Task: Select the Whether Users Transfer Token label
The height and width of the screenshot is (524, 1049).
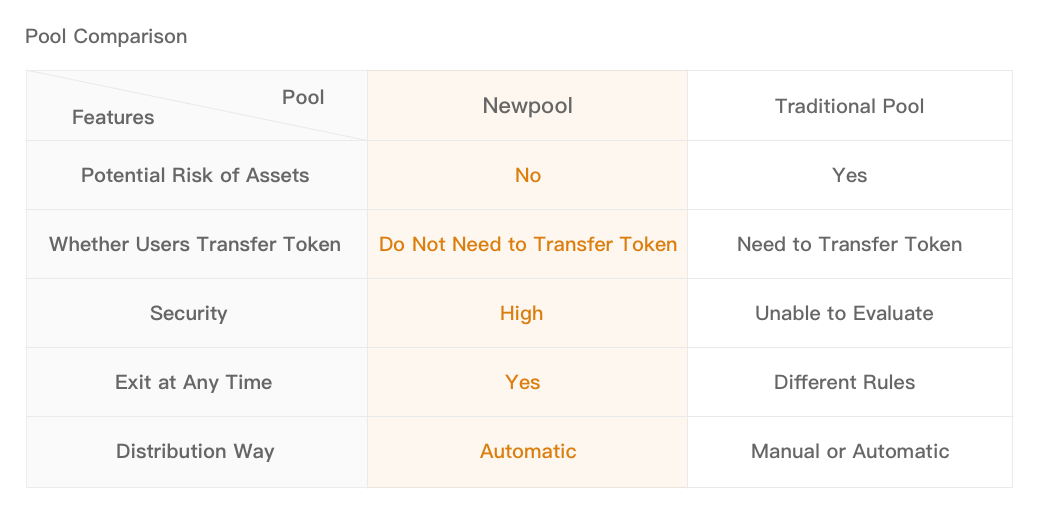Action: click(195, 244)
